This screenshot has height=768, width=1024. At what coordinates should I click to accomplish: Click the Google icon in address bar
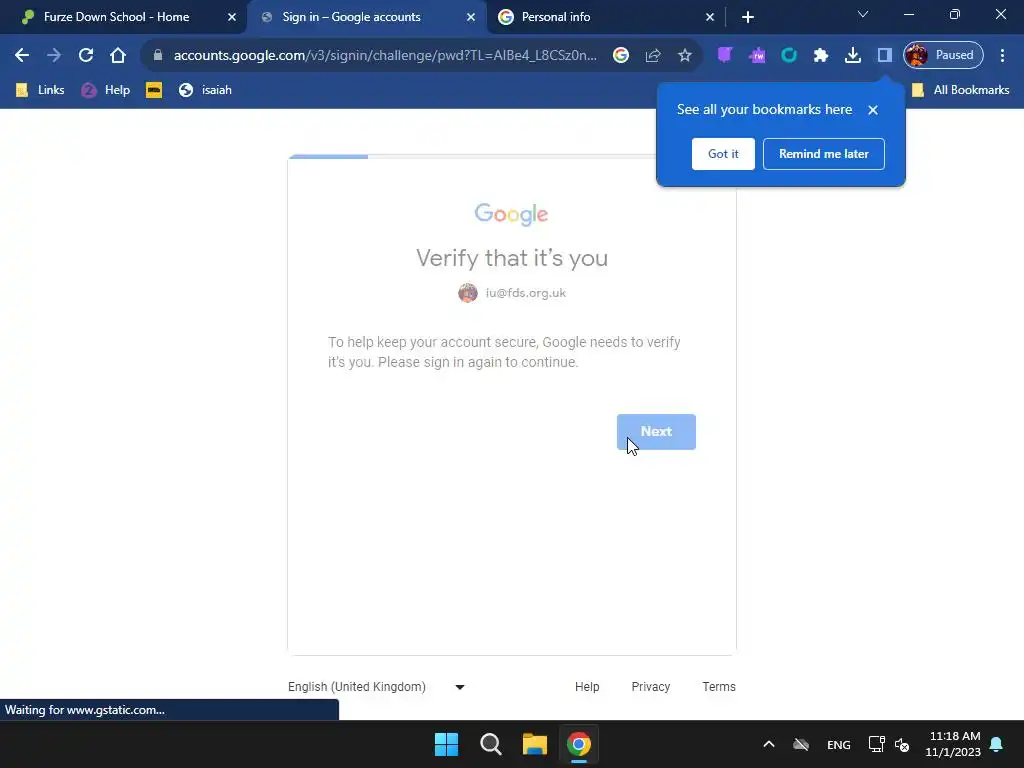[x=620, y=56]
